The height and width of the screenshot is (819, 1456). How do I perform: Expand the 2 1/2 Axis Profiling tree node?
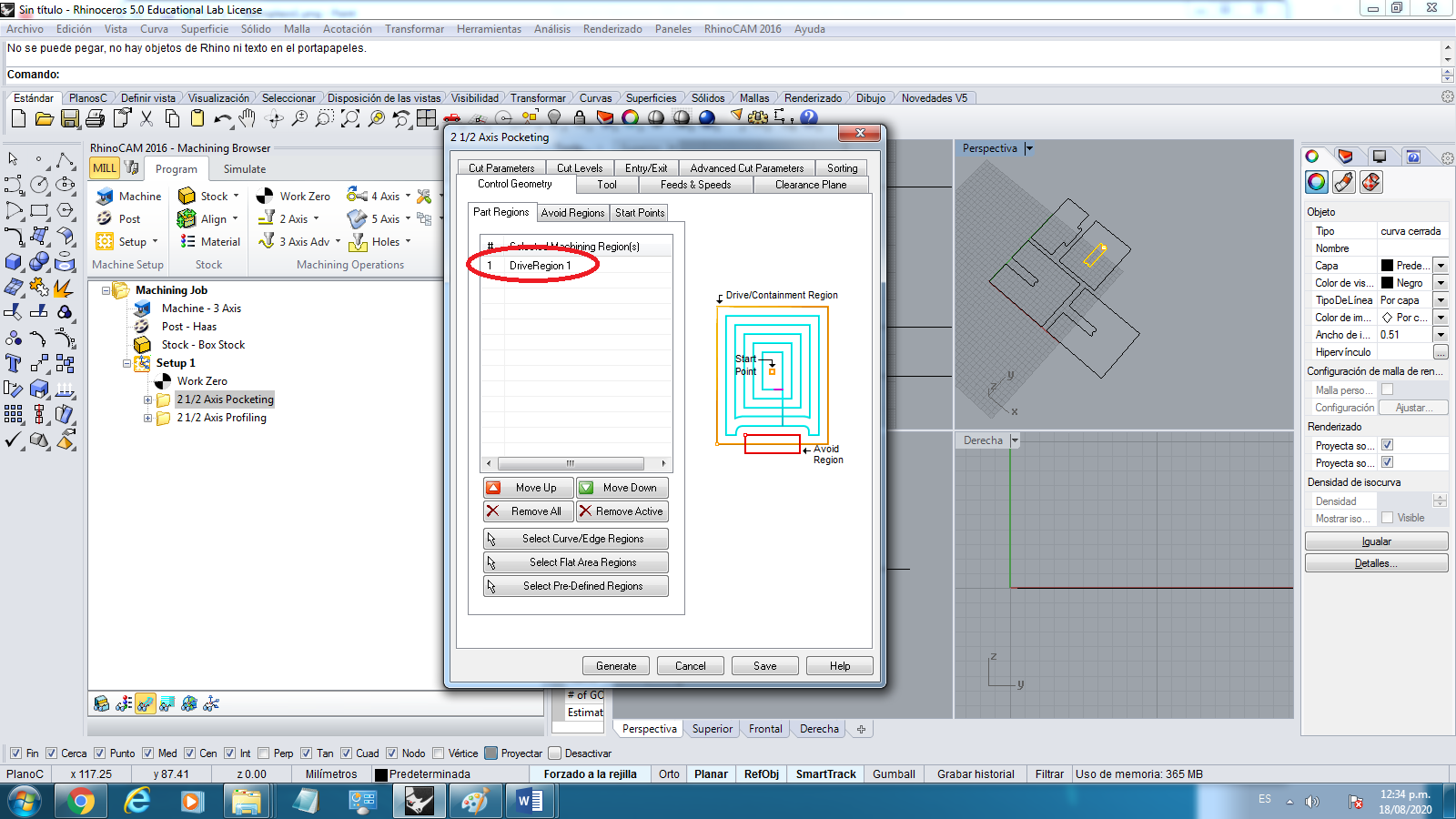(x=148, y=418)
